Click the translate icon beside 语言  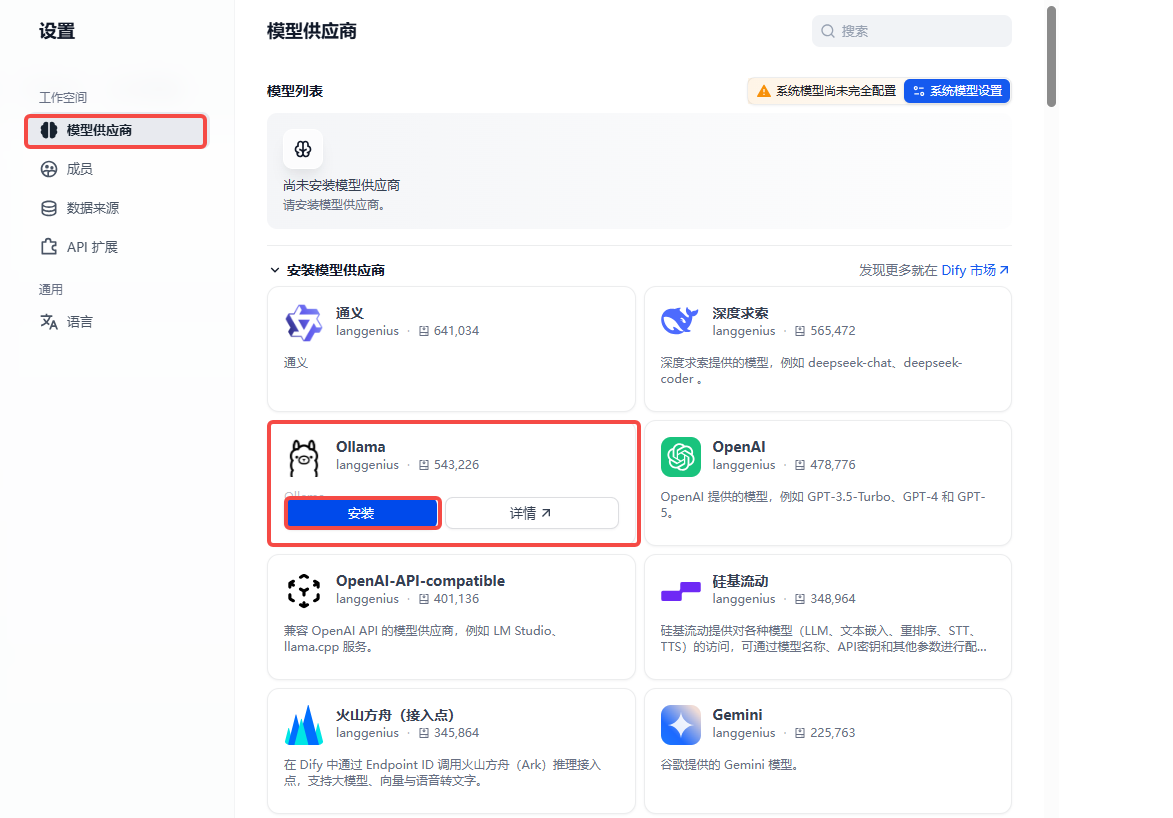click(x=49, y=322)
